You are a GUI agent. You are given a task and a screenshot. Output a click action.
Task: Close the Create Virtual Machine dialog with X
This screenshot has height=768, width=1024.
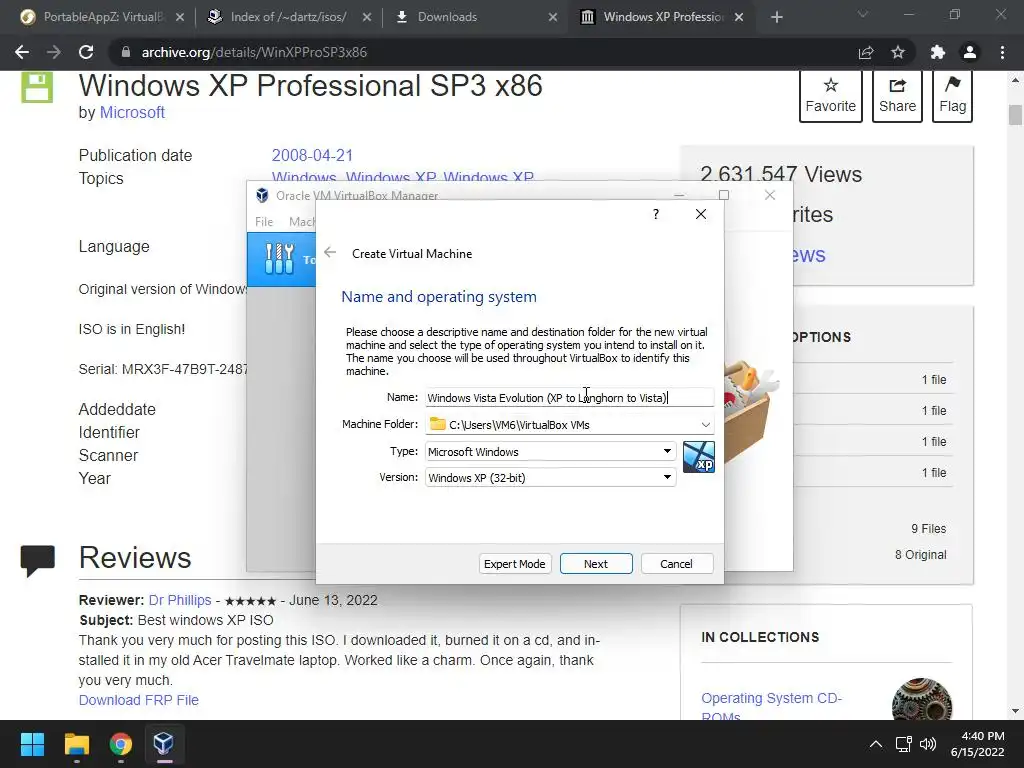point(701,214)
